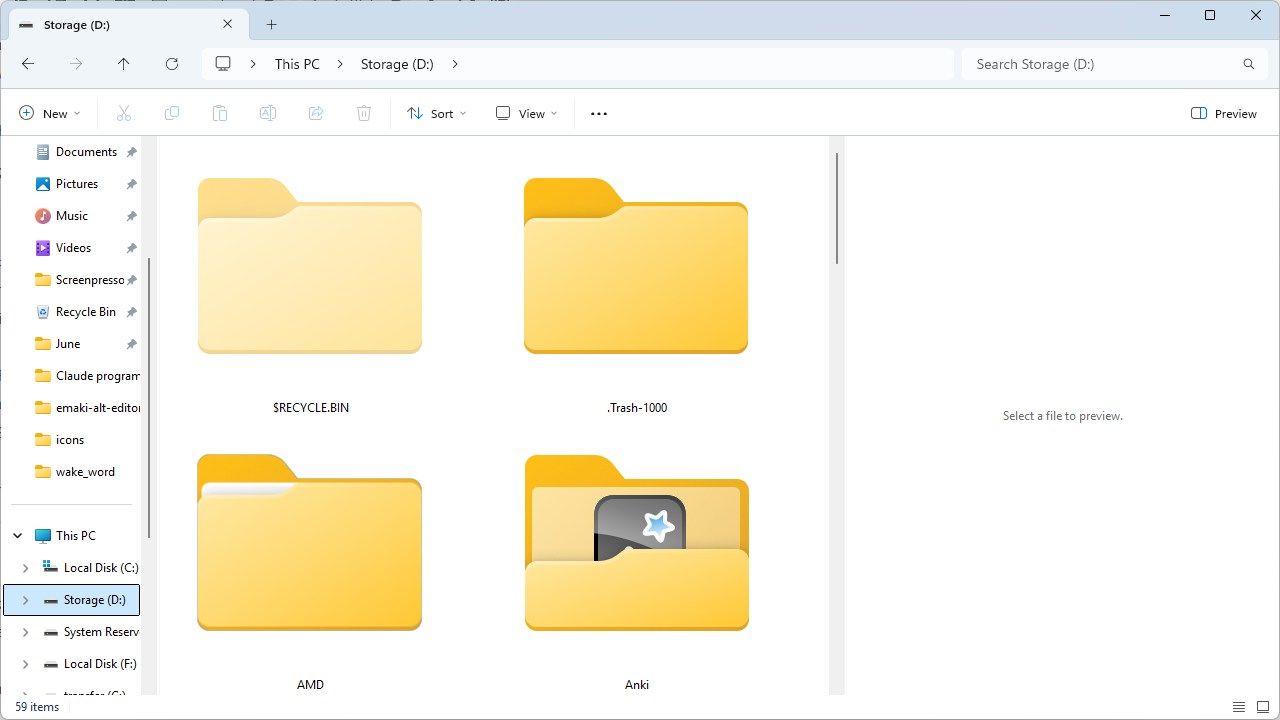Click the Cut scissors icon
Viewport: 1280px width, 720px height.
(124, 114)
